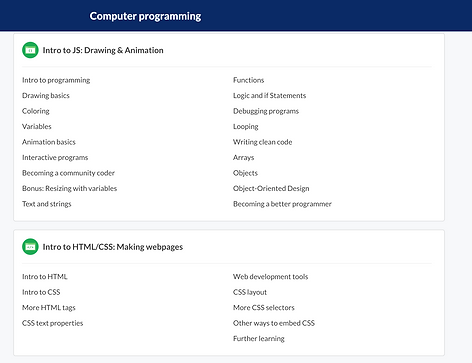Screen dimensions: 472x363
Task: Open the Web development tools unit
Action: pyautogui.click(x=270, y=277)
